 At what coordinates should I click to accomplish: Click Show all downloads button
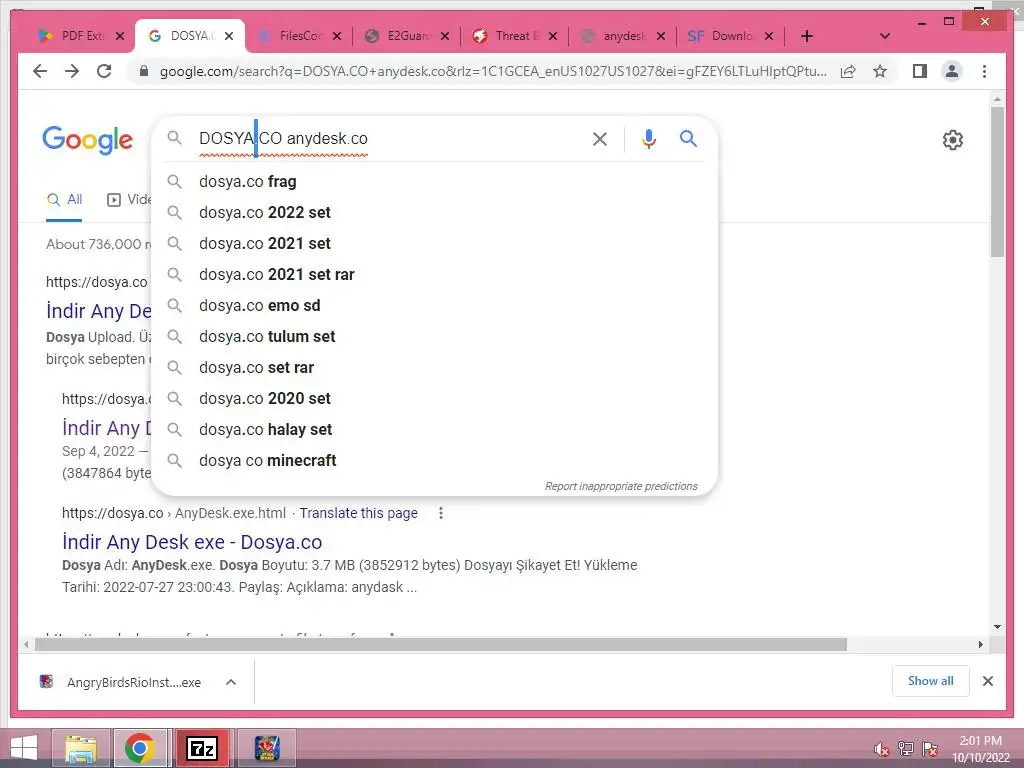[931, 681]
